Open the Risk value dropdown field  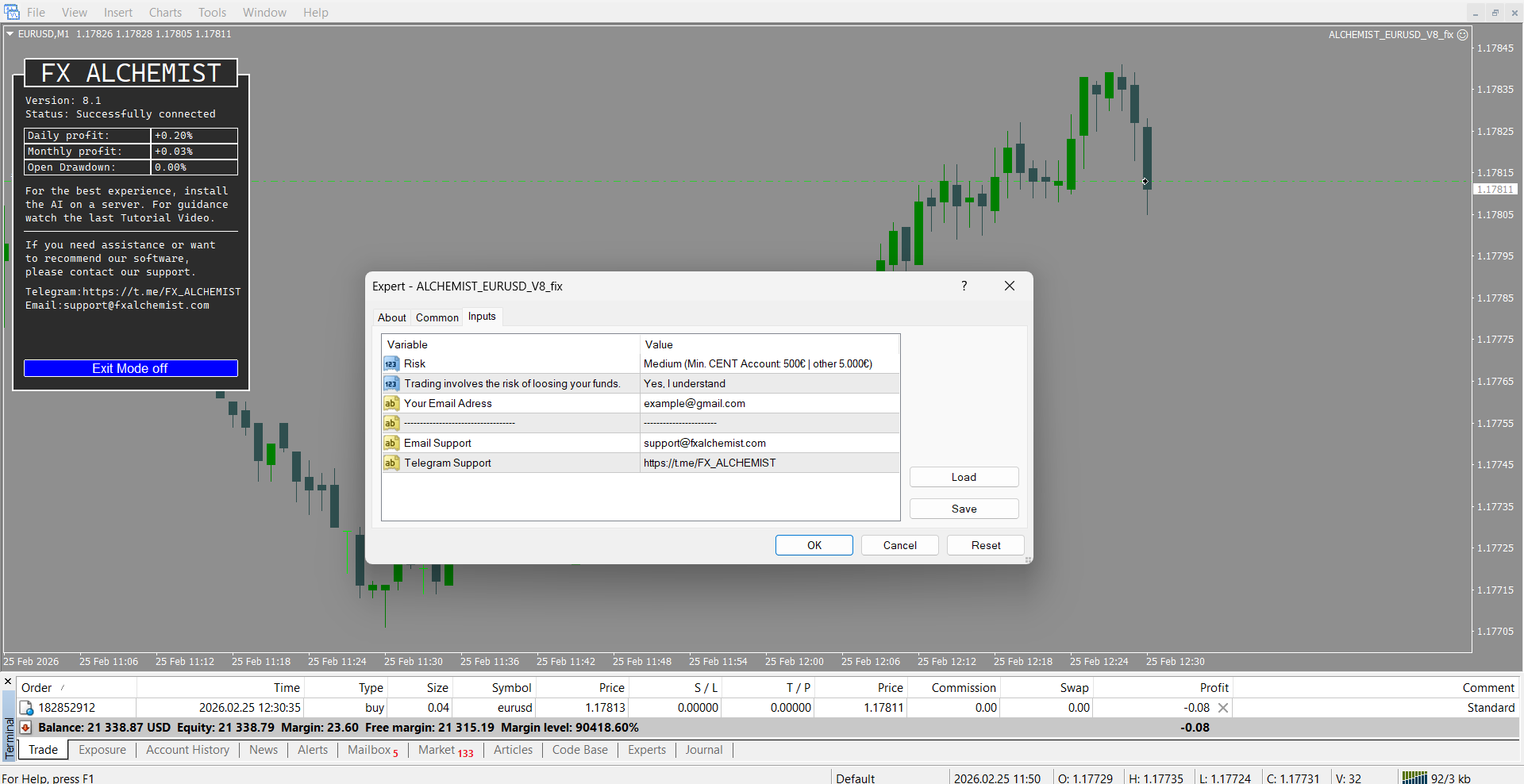(x=768, y=364)
